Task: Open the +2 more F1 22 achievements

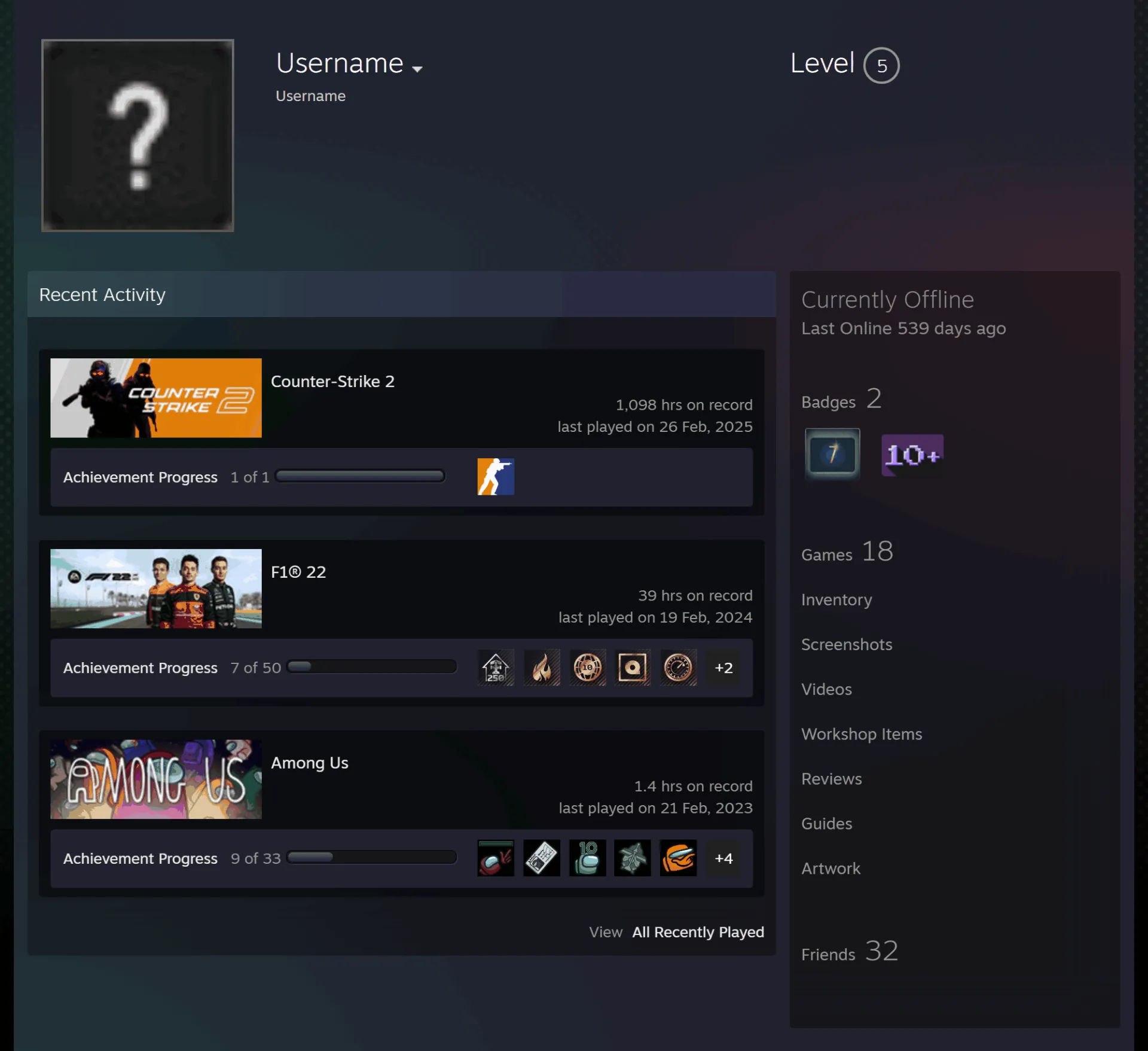Action: (x=723, y=668)
